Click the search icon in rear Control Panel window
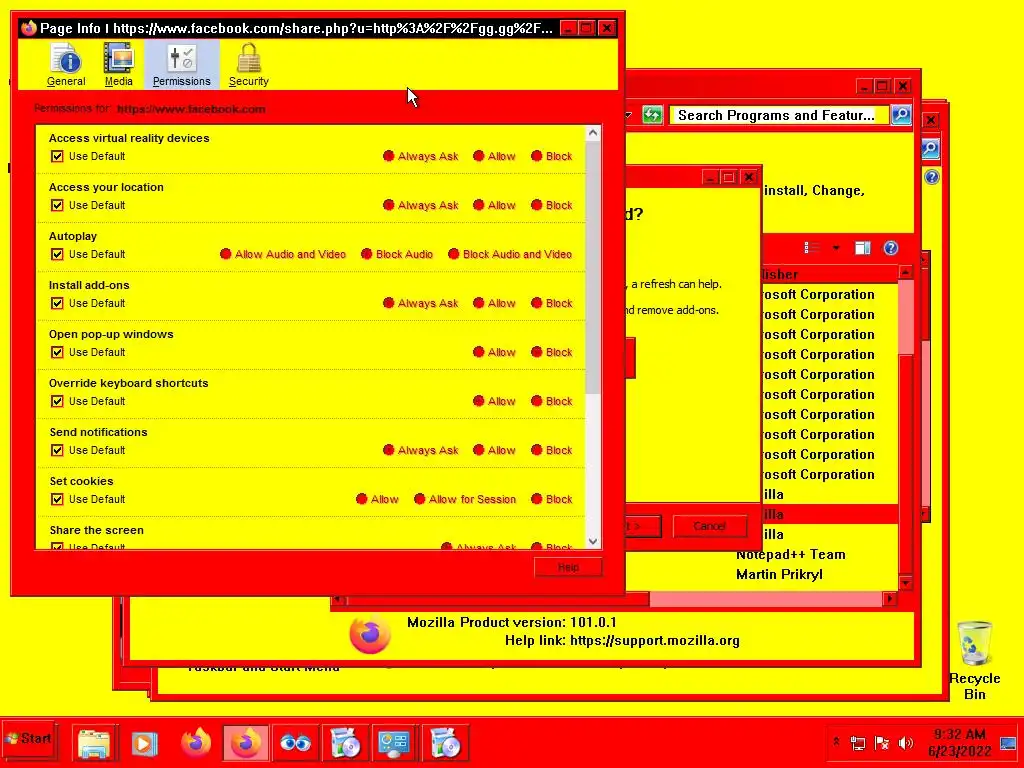 tap(931, 149)
